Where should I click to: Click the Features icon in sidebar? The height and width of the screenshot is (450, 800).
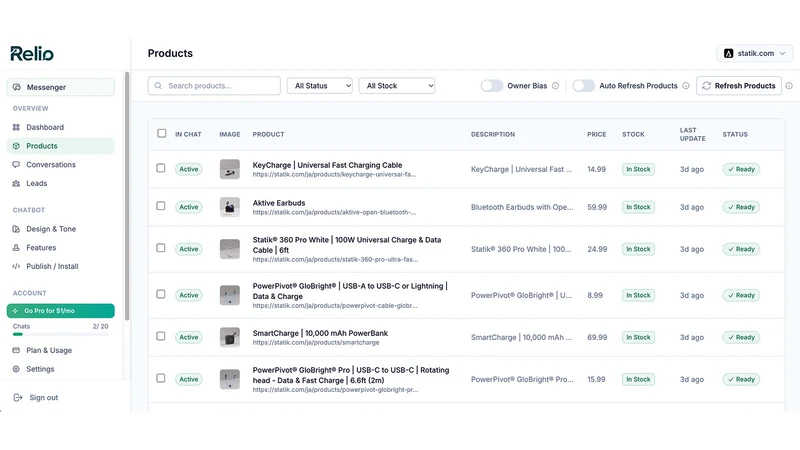pyautogui.click(x=16, y=247)
